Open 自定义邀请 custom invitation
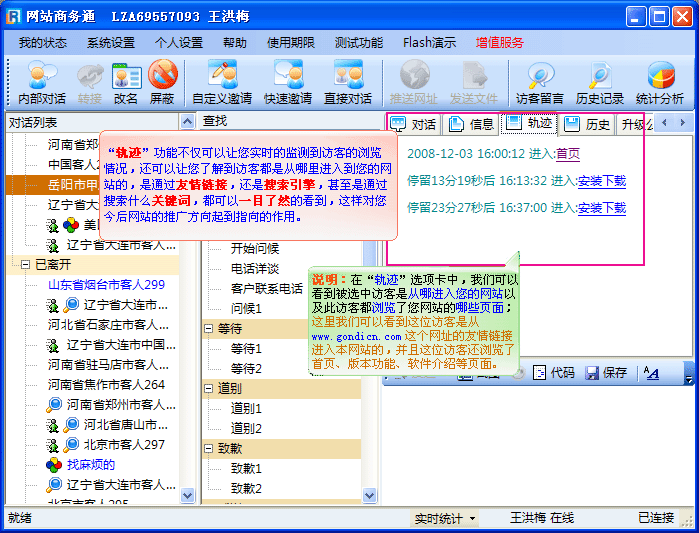The image size is (699, 533). coord(222,82)
